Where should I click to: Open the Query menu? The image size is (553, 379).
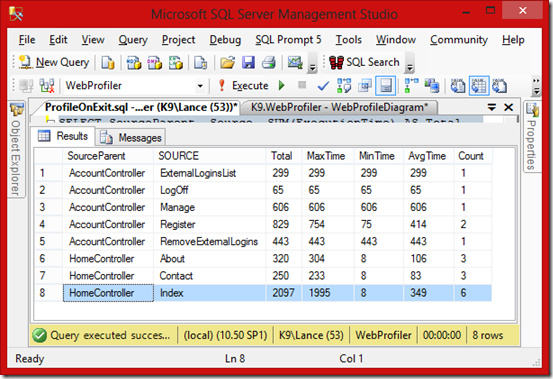(133, 39)
